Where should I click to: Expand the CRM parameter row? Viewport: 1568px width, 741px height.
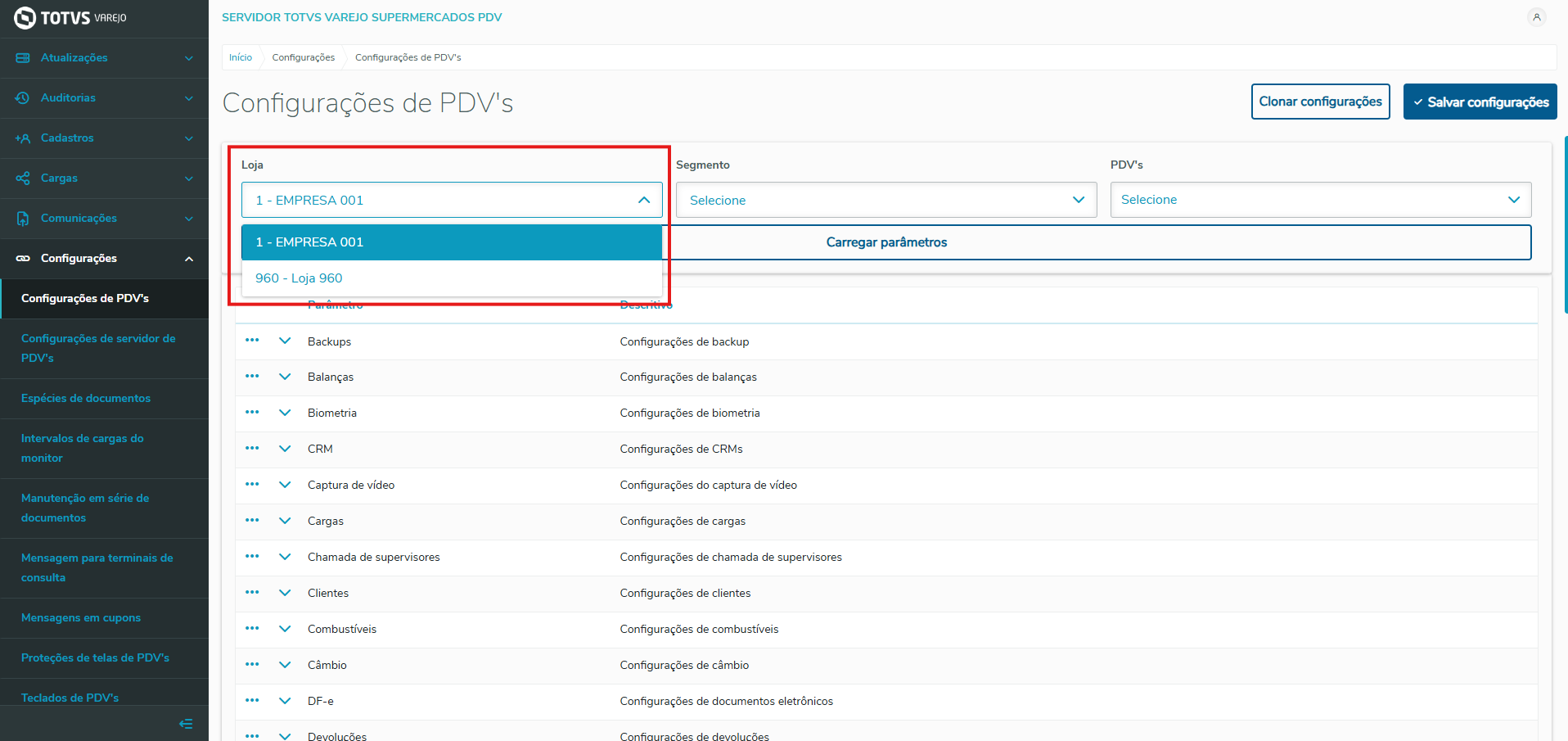(285, 449)
